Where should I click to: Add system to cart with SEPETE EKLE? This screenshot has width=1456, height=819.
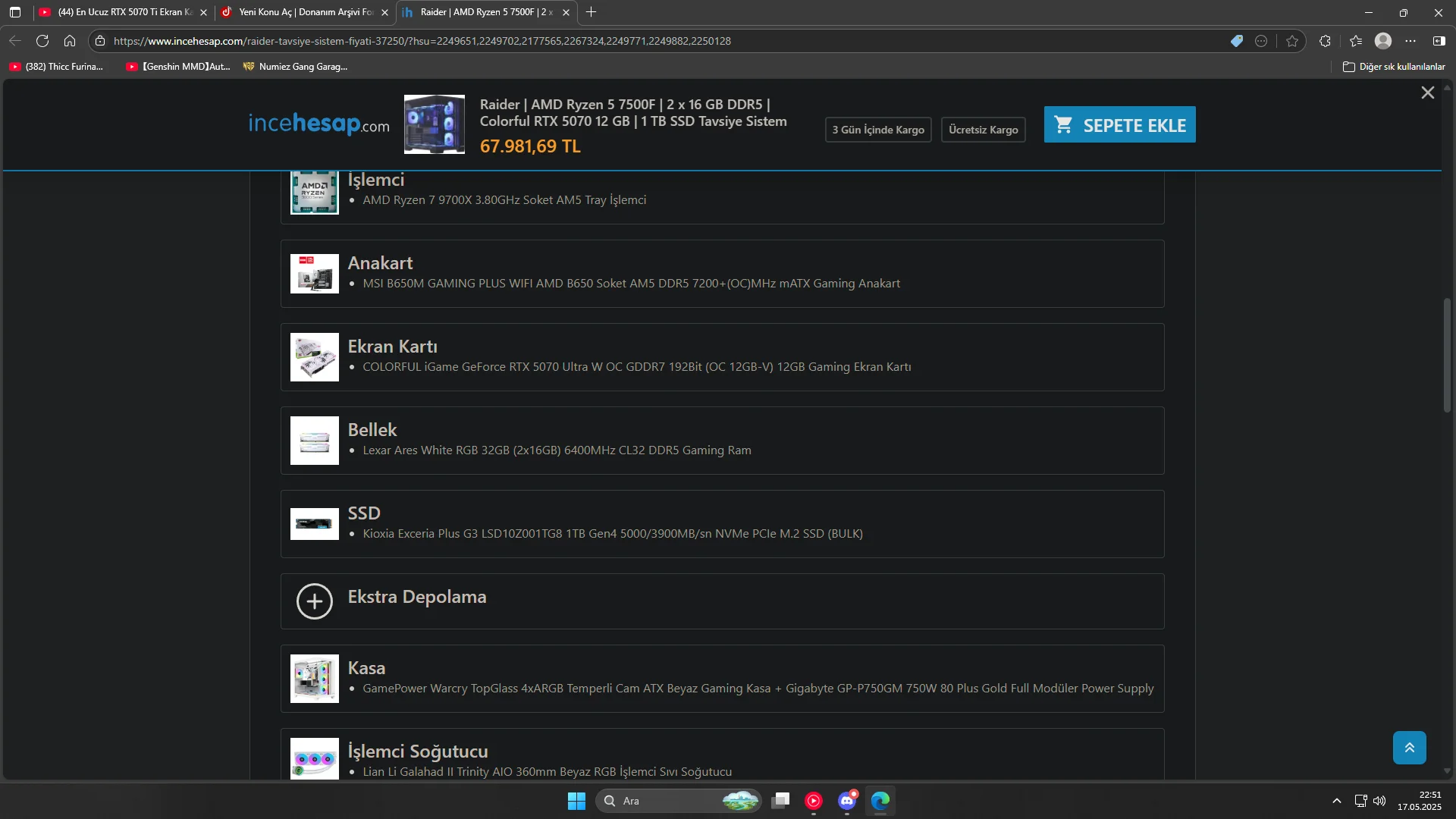pos(1119,125)
